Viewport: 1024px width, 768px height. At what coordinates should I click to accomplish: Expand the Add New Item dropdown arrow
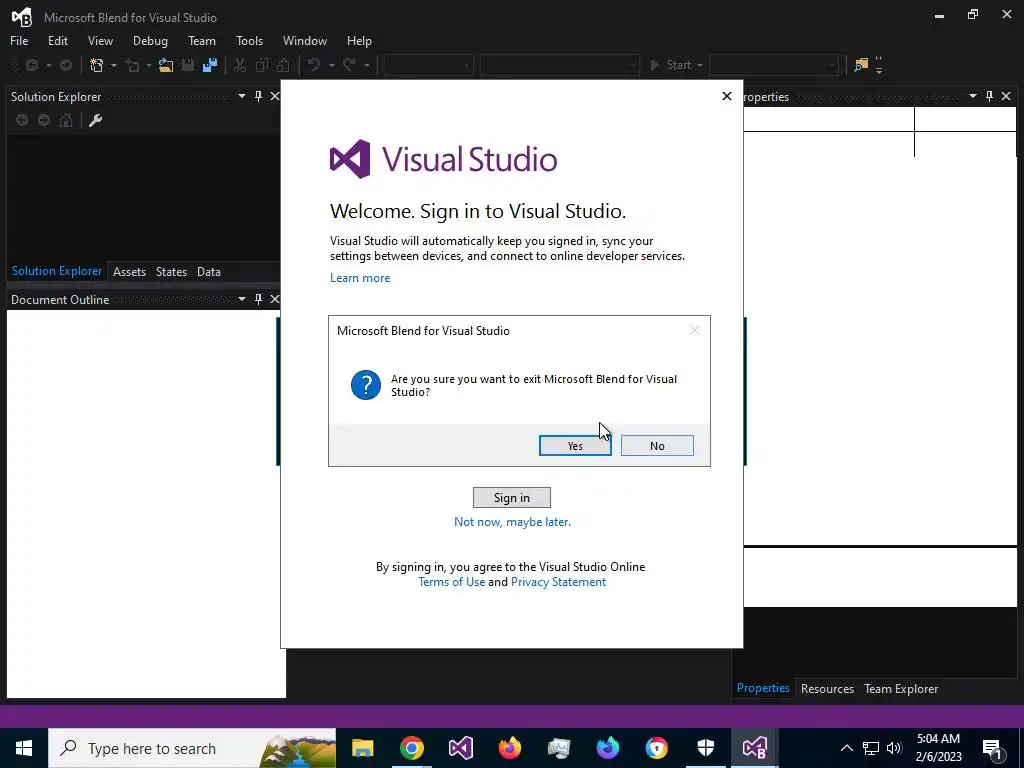point(149,65)
